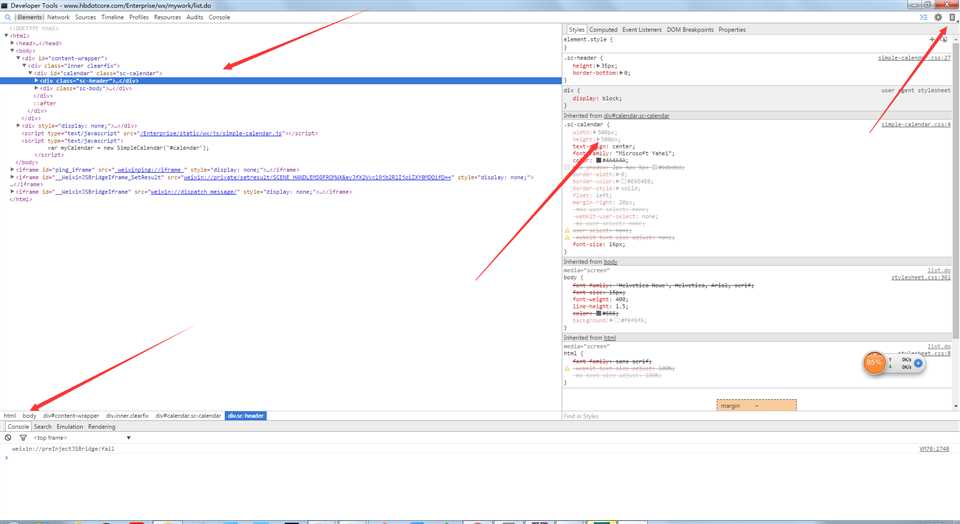Click the toggle element state icon
This screenshot has width=960, height=524.
click(x=944, y=39)
